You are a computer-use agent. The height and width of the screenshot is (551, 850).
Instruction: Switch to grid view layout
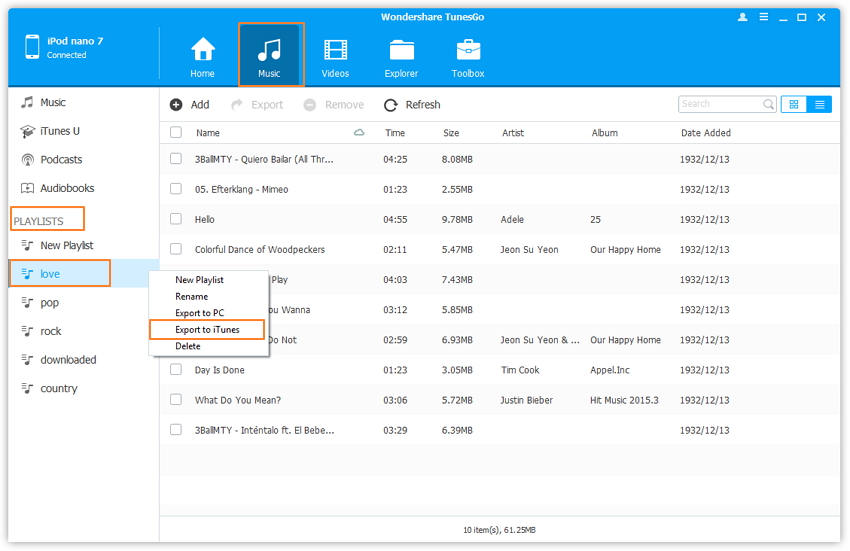[x=793, y=104]
